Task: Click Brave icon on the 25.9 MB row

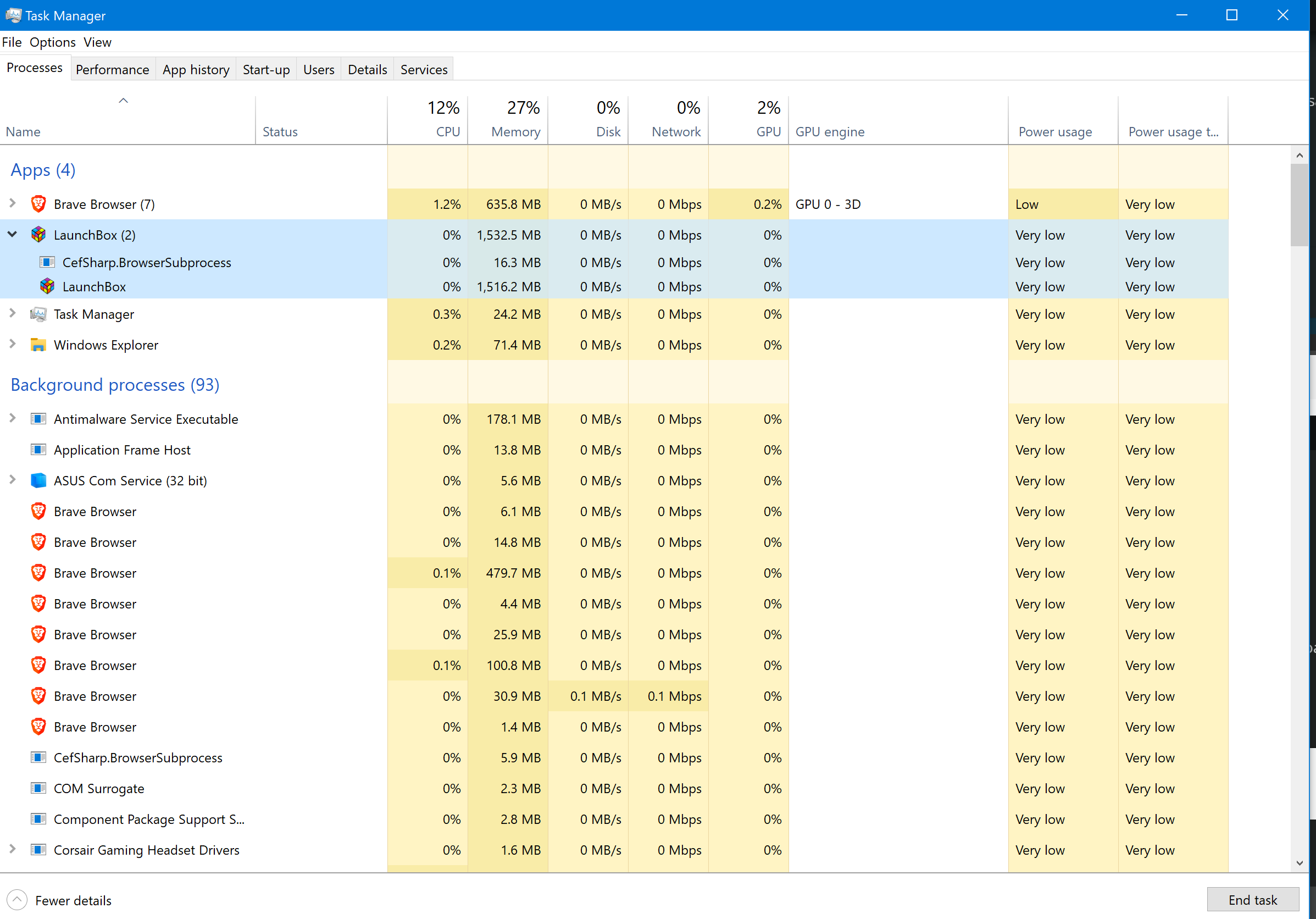Action: (38, 634)
